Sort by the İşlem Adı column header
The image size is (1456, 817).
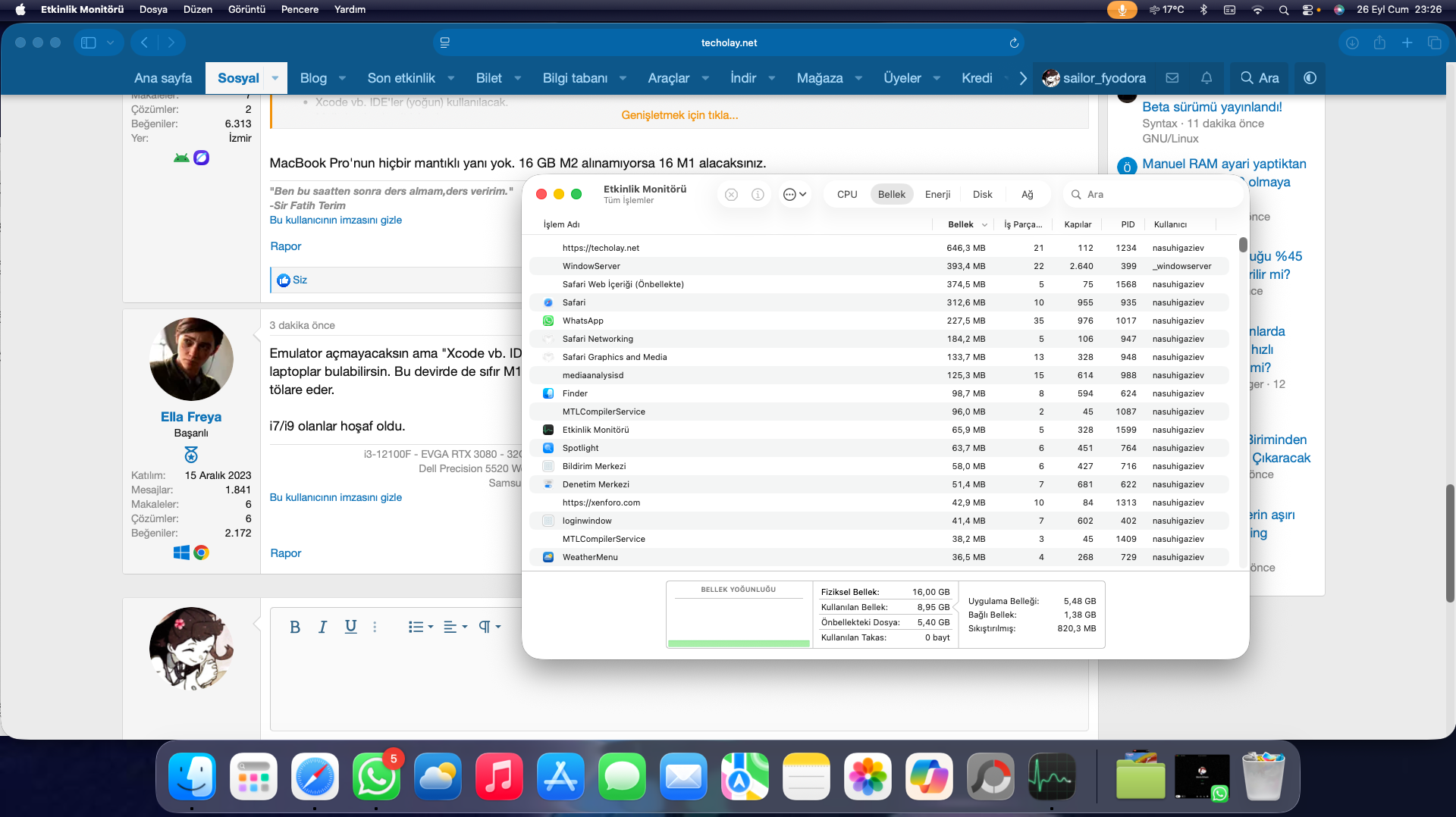(562, 224)
